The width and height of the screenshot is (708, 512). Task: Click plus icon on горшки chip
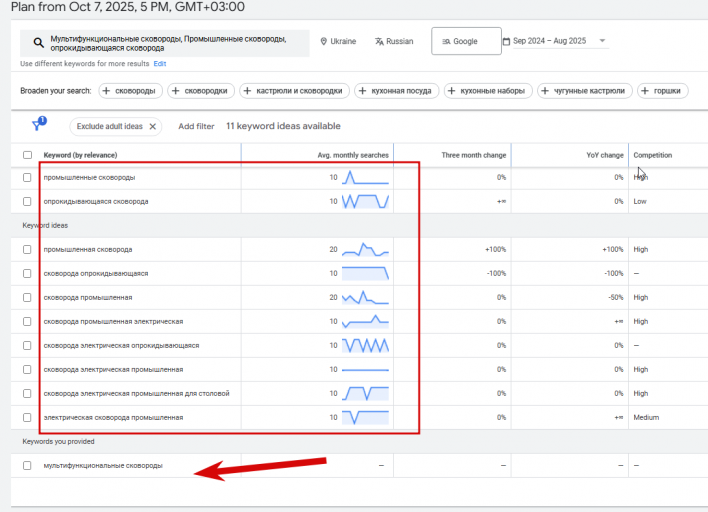tap(645, 91)
